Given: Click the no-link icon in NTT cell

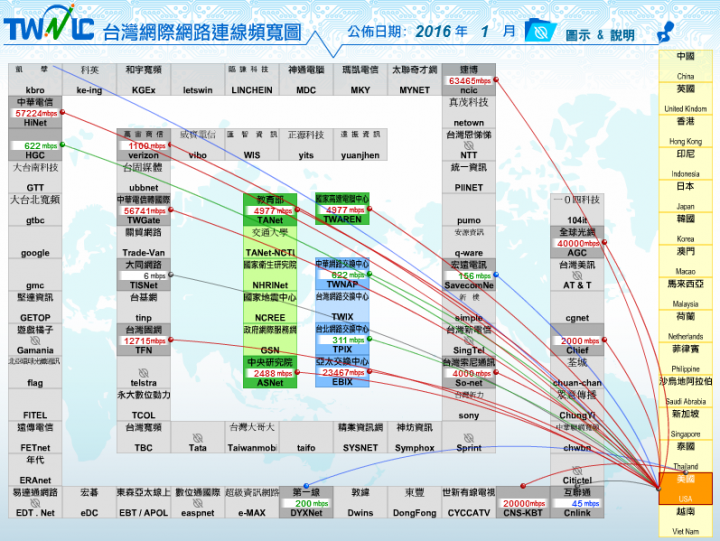Looking at the screenshot, I should [468, 145].
